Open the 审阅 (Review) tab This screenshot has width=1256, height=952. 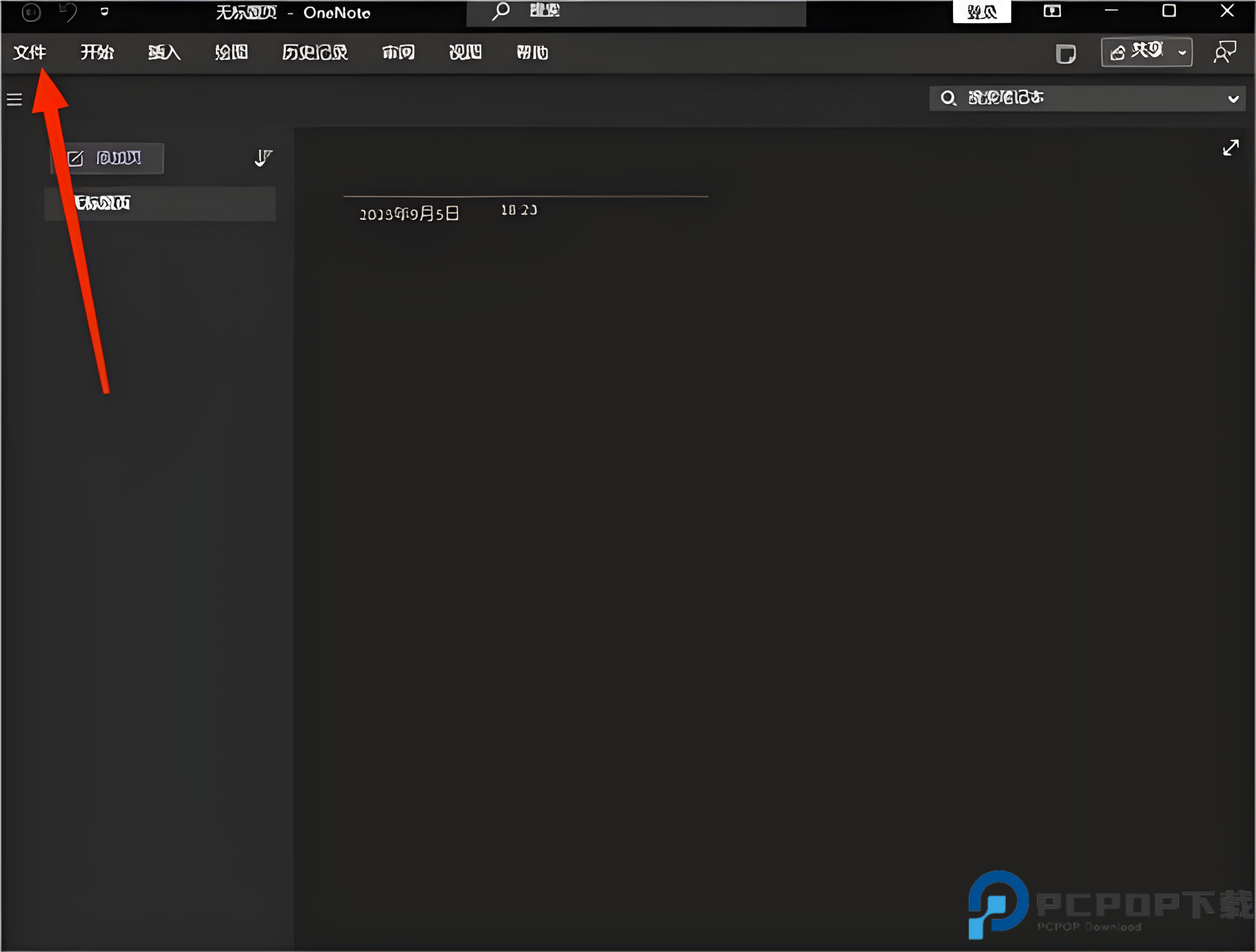point(398,53)
